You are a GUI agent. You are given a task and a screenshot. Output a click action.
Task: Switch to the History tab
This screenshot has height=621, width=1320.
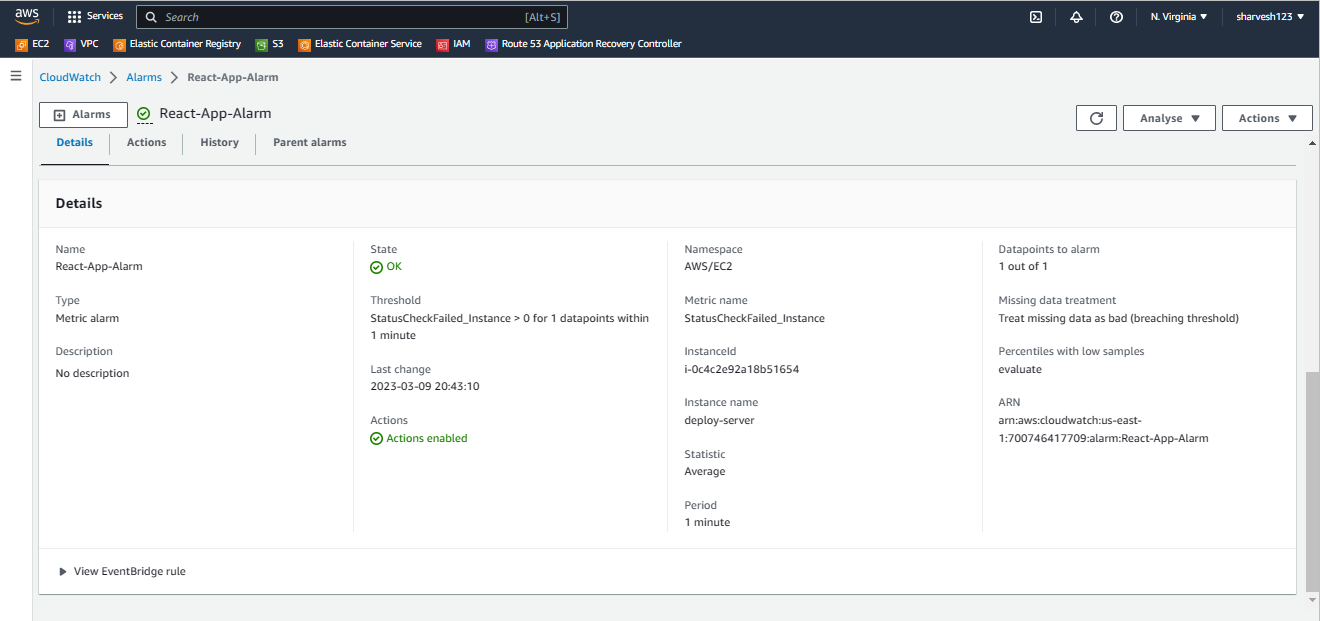[219, 142]
